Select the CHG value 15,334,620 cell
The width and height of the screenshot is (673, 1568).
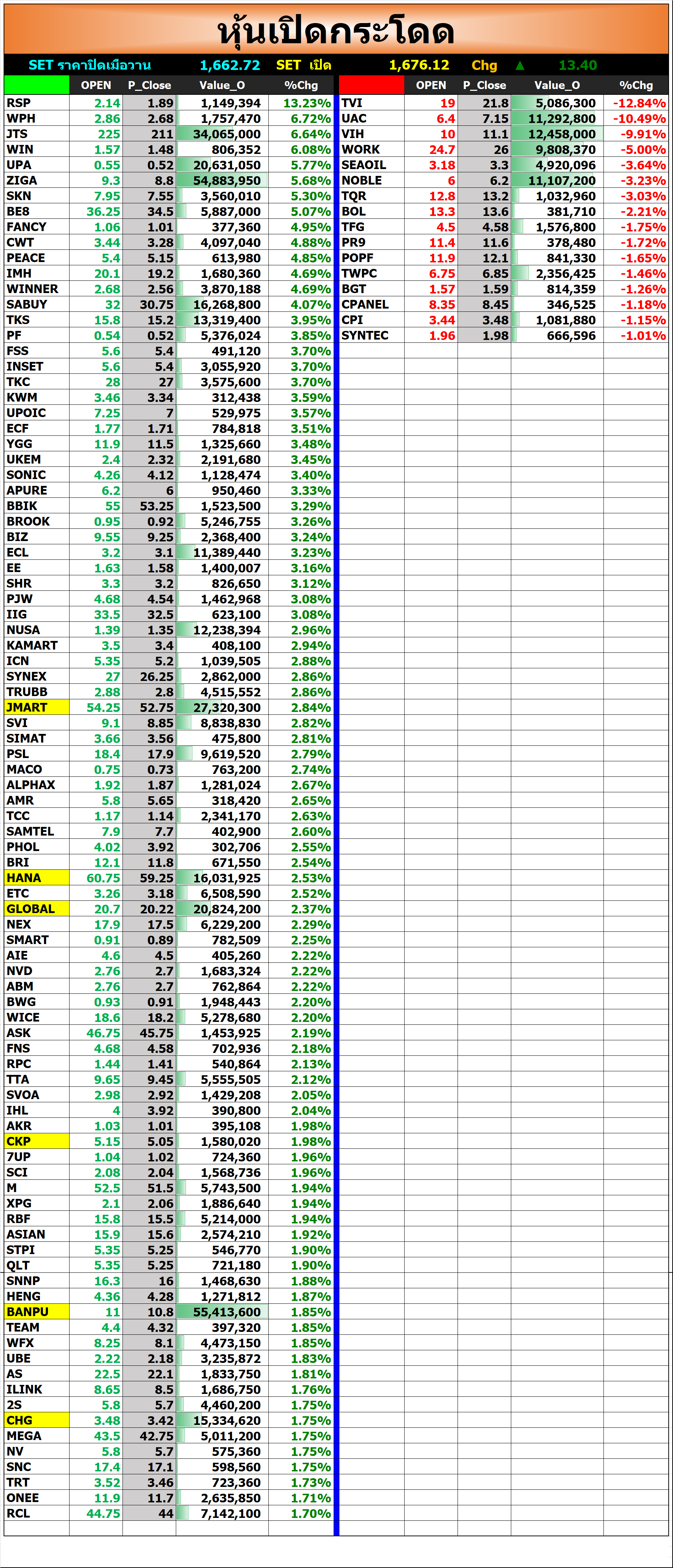click(222, 1420)
